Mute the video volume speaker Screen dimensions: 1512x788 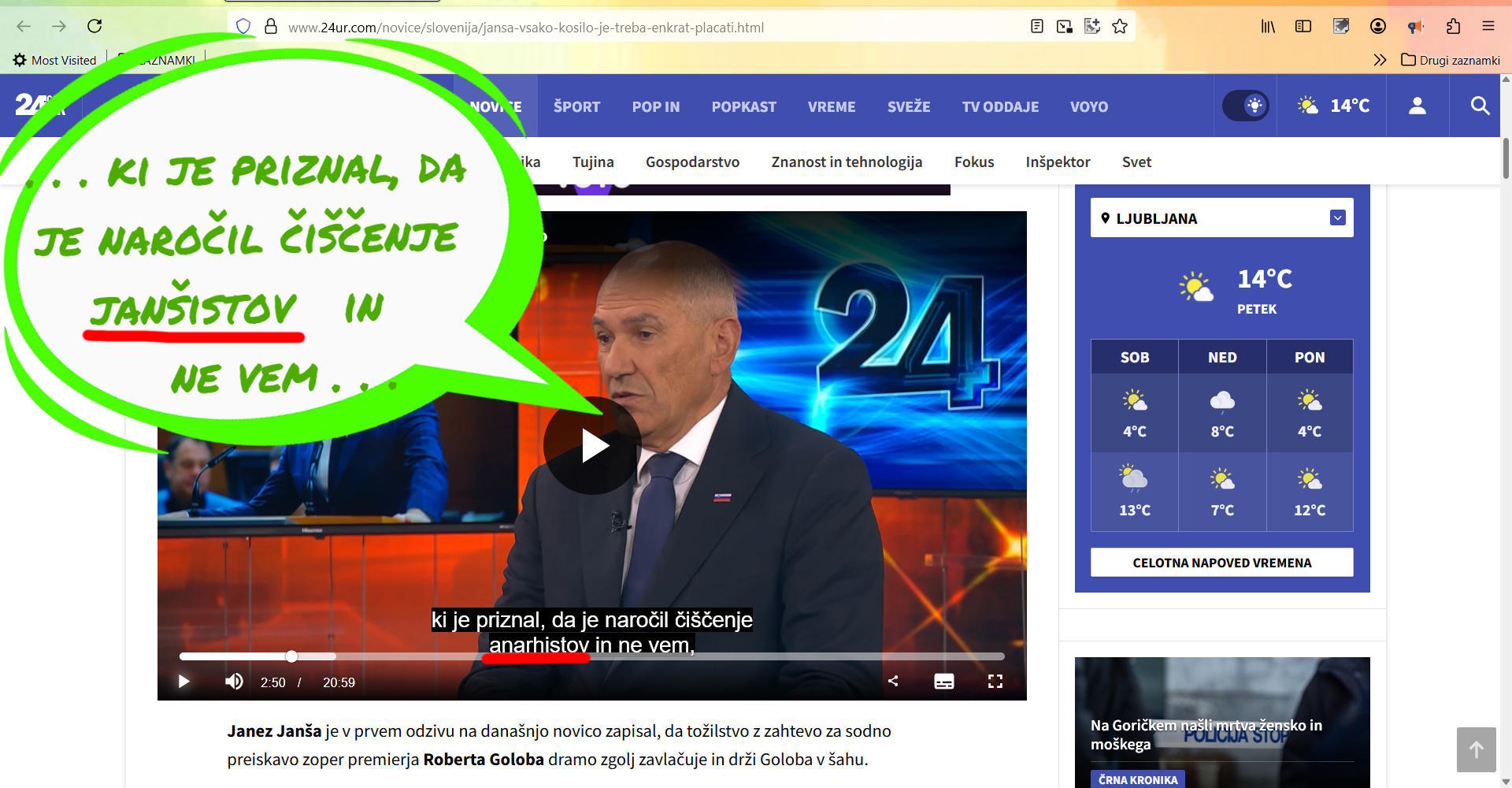click(234, 682)
